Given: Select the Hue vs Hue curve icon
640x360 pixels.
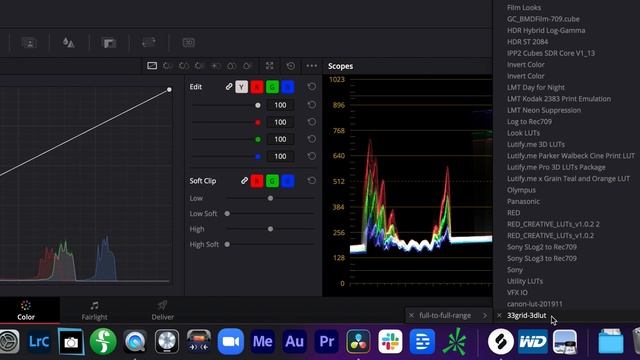Looking at the screenshot, I should click(x=168, y=66).
